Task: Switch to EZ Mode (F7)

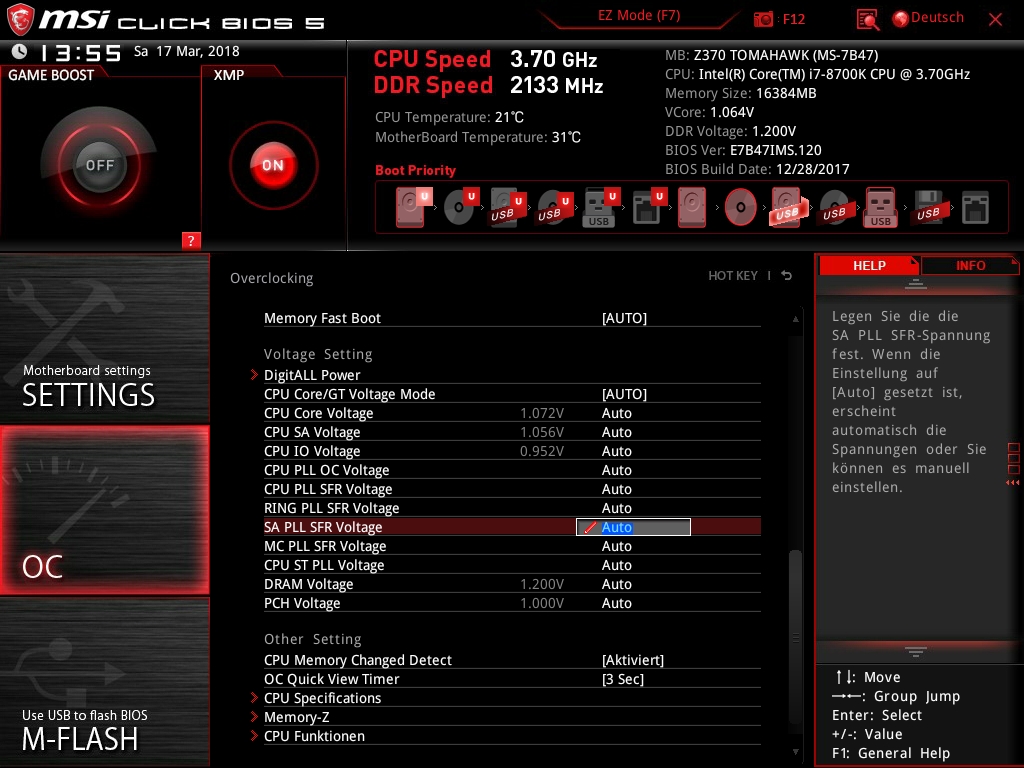Action: (x=639, y=15)
